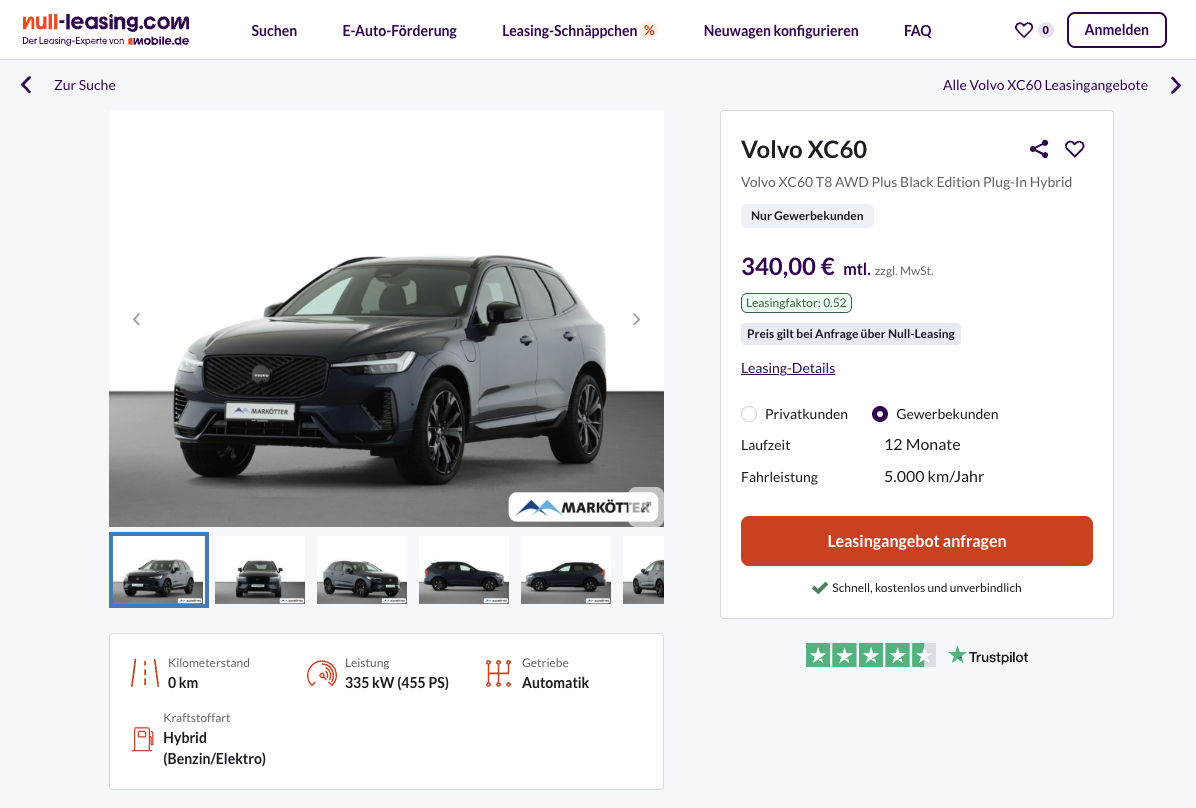The height and width of the screenshot is (808, 1196).
Task: Open the E-Auto-Förderung menu item
Action: [x=399, y=31]
